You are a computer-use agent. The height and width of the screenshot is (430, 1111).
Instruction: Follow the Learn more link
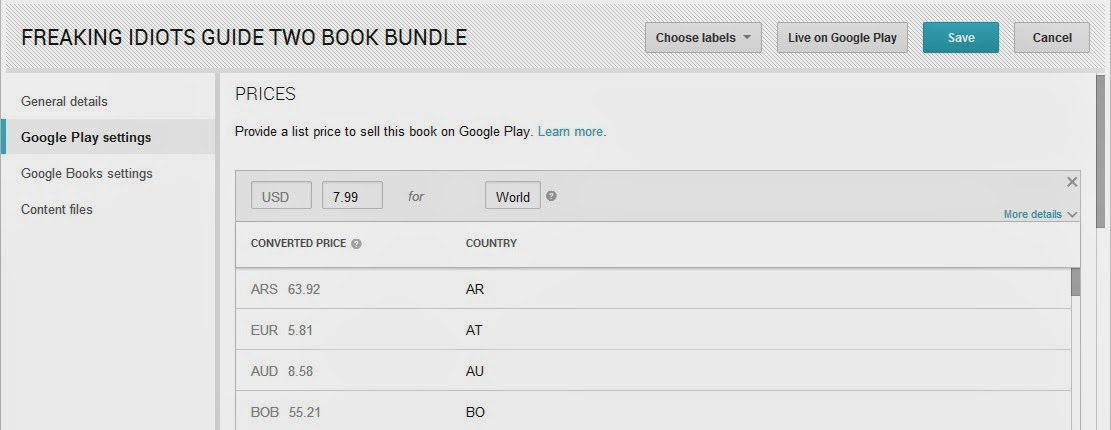coord(571,131)
